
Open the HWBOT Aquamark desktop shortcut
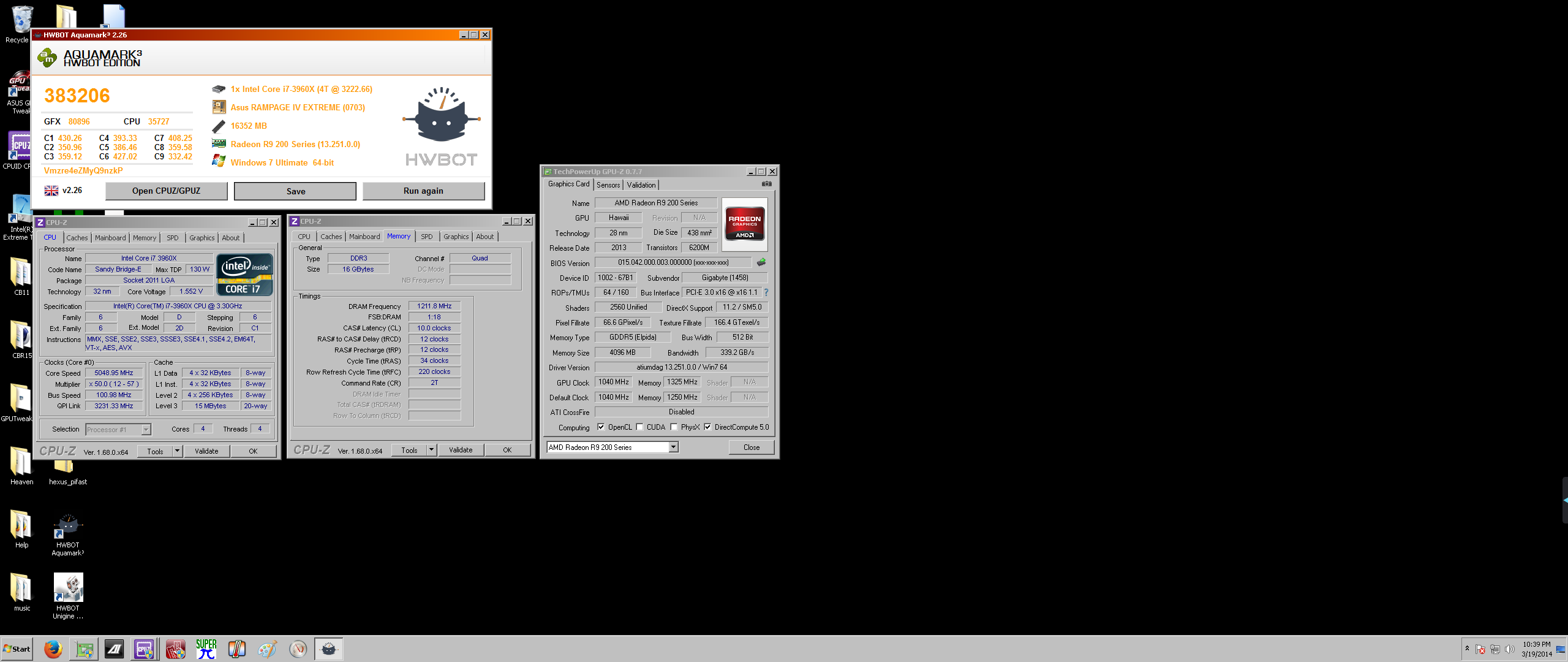(68, 535)
